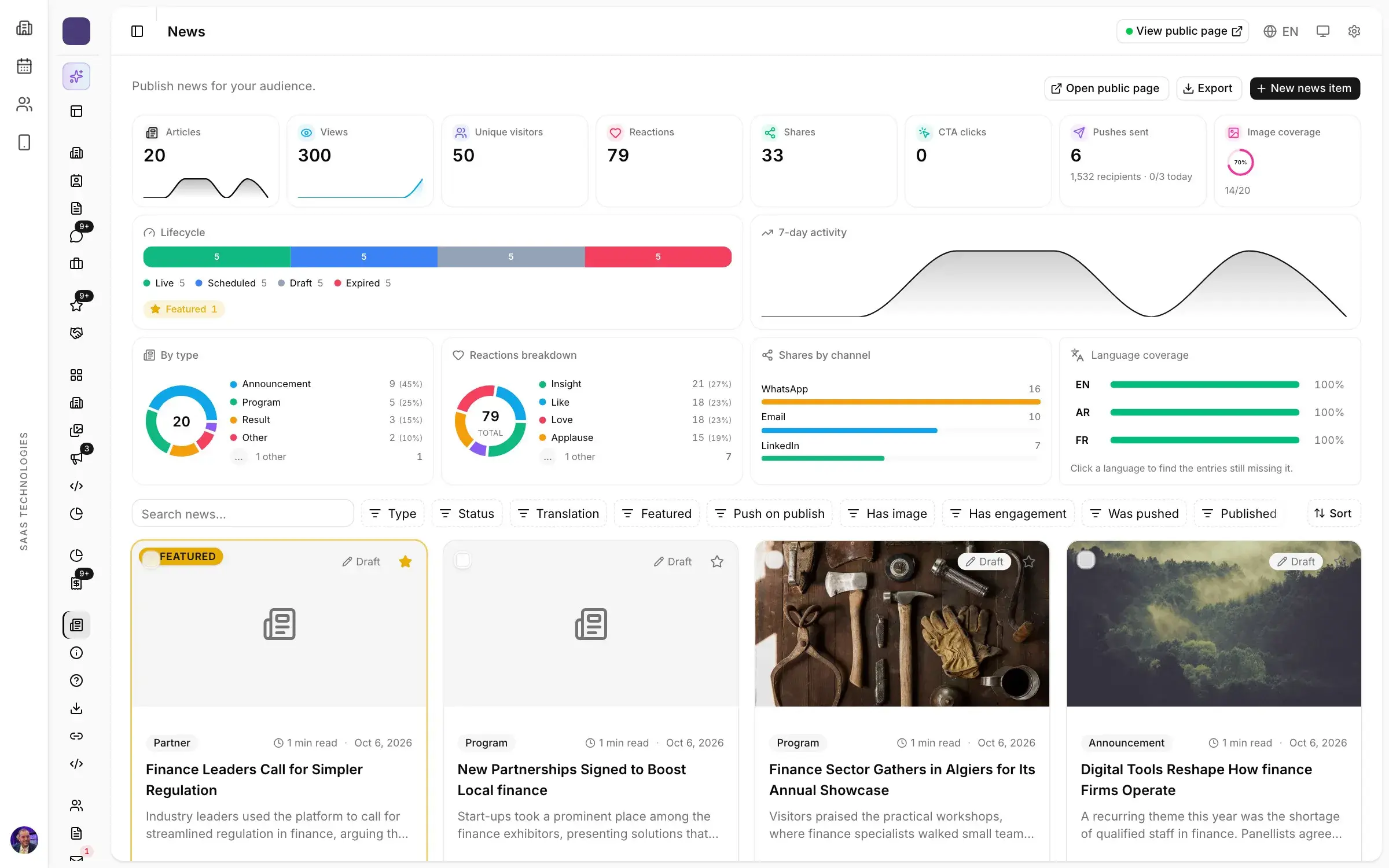The image size is (1389, 868).
Task: Collapse the sidebar panel toggle icon
Action: (x=137, y=31)
